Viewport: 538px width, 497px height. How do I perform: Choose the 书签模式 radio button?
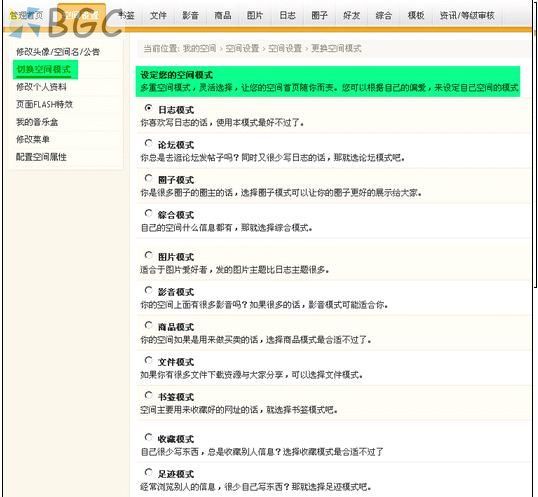click(149, 395)
